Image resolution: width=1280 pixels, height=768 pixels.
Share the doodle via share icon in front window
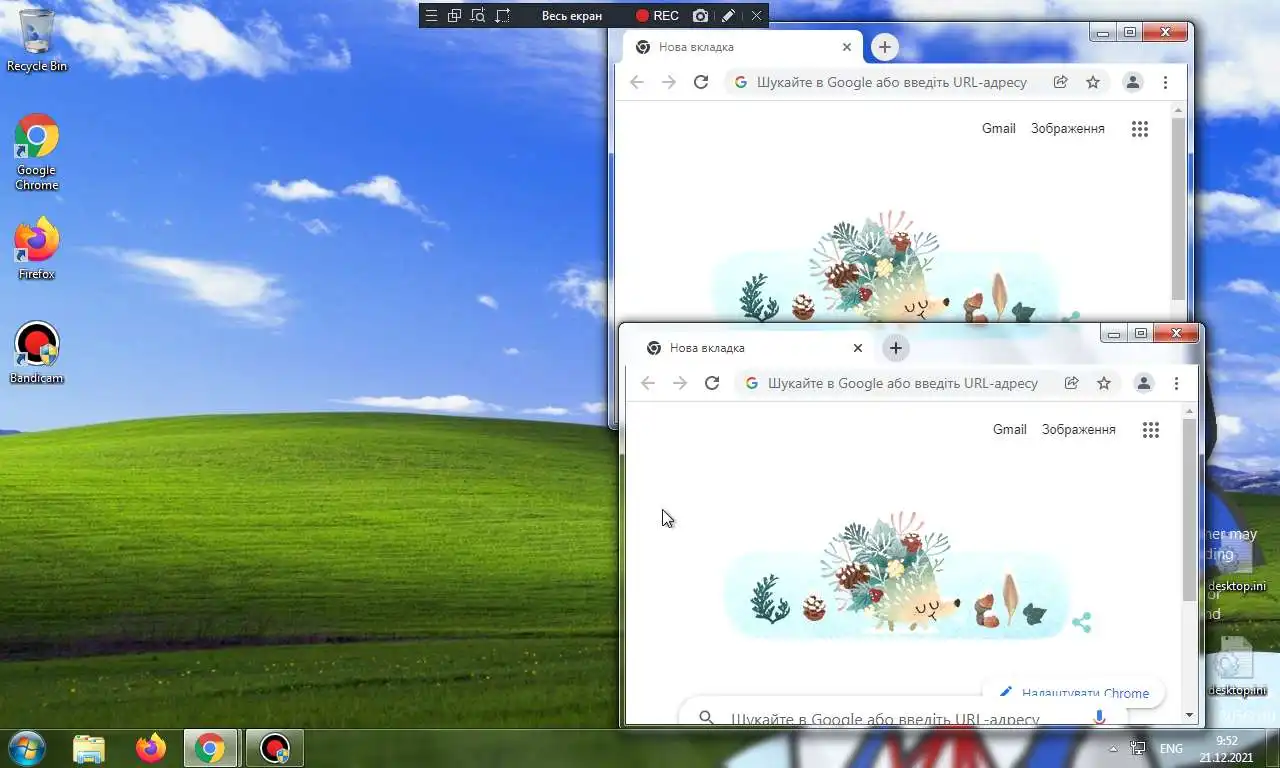[x=1081, y=623]
